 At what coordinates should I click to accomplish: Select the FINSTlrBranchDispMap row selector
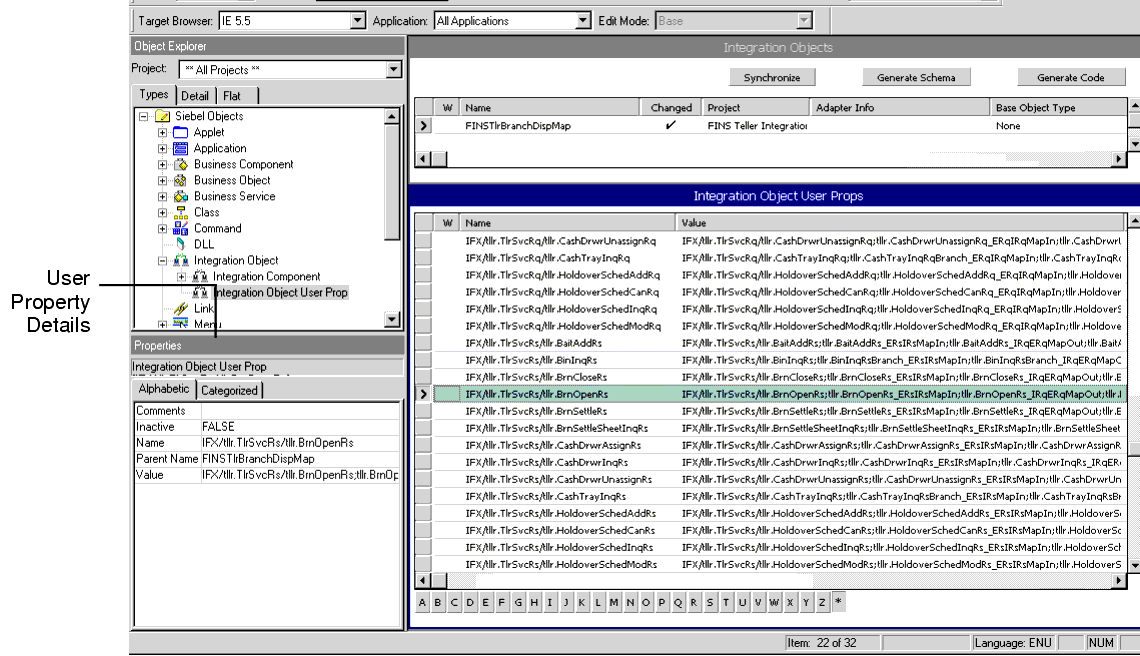[x=424, y=126]
